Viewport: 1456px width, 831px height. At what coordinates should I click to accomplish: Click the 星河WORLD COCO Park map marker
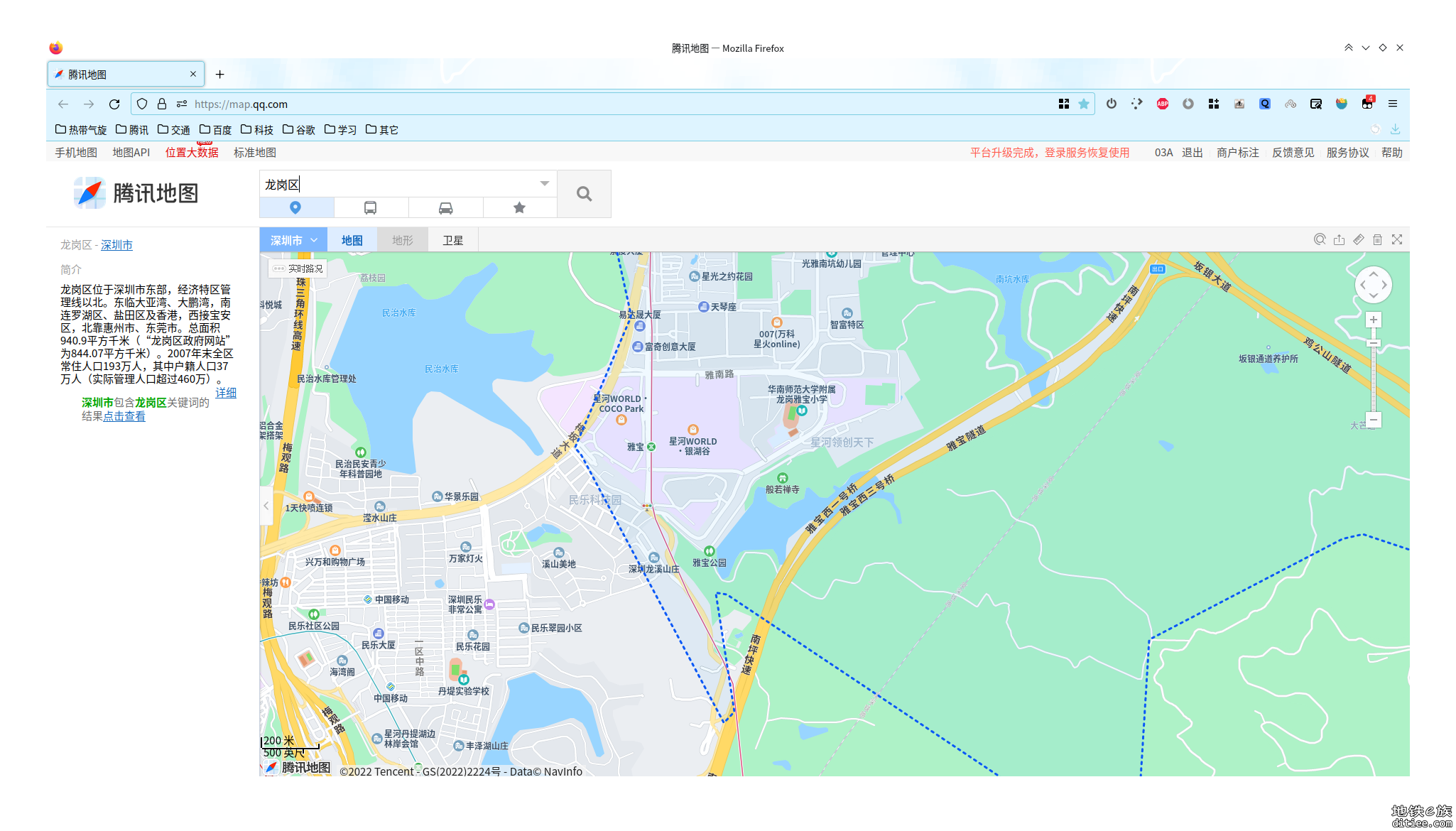pyautogui.click(x=621, y=420)
